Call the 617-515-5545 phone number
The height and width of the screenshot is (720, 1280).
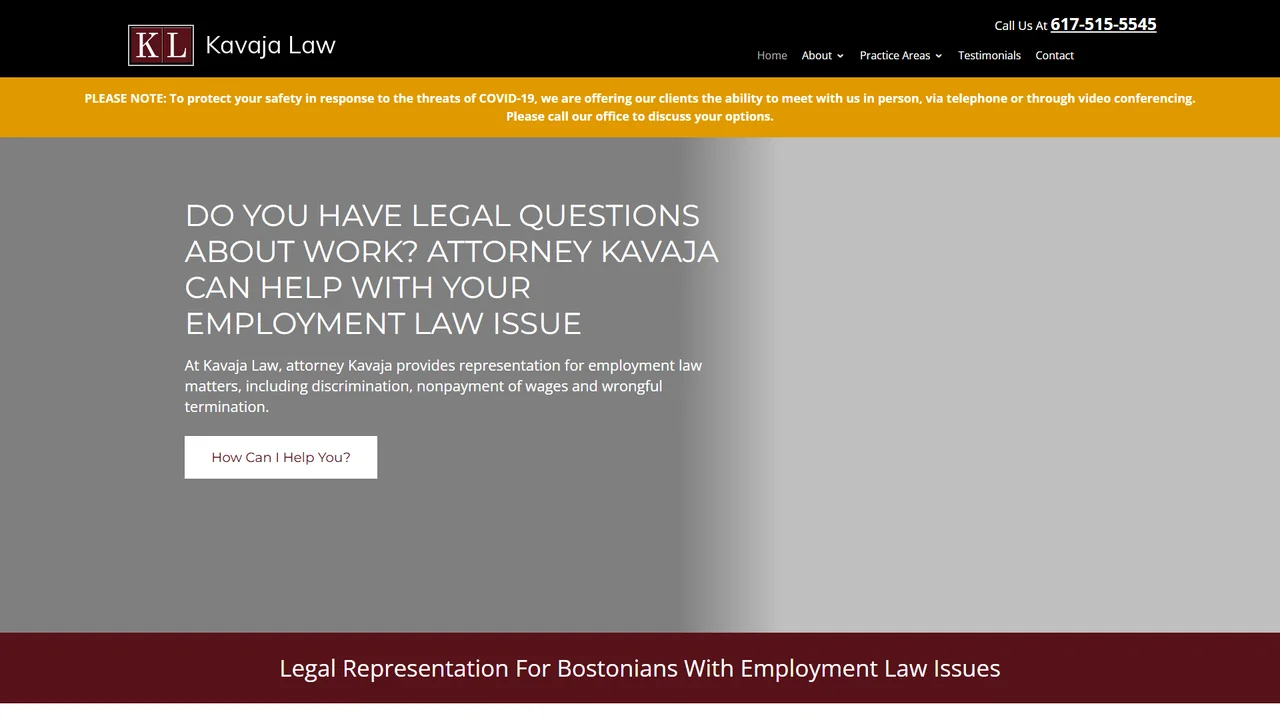[1103, 24]
